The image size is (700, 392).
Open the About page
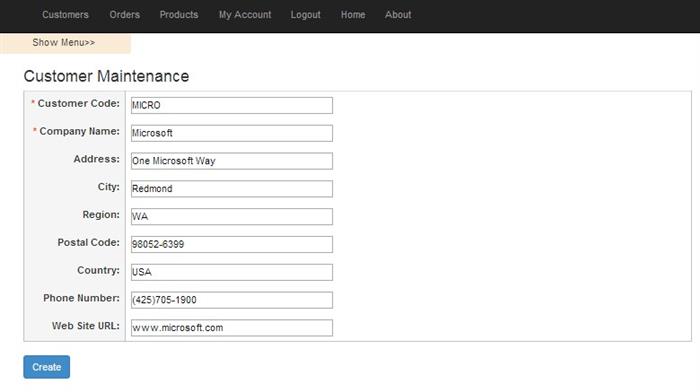(398, 15)
